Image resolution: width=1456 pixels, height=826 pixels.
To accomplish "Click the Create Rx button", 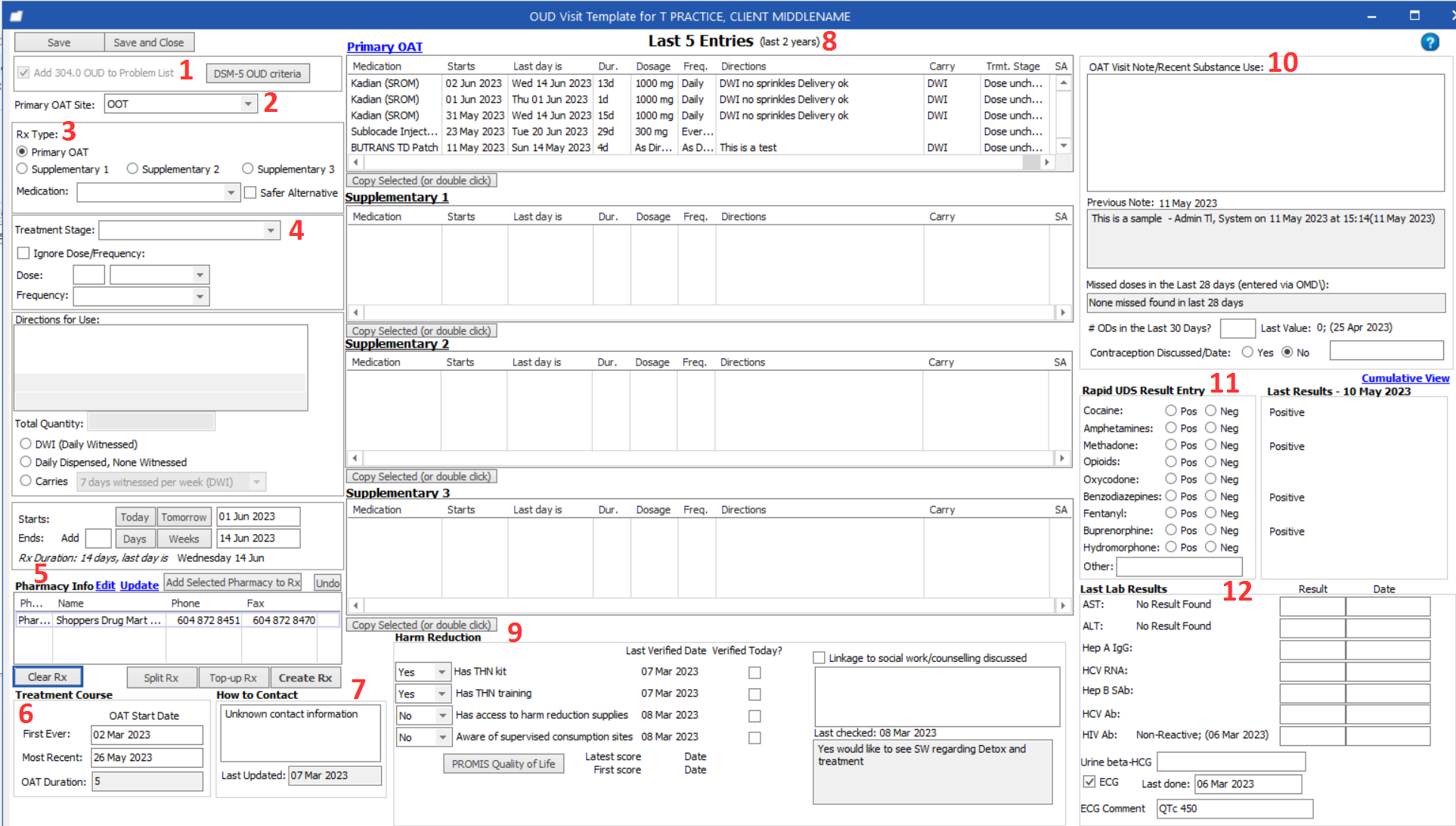I will tap(305, 677).
